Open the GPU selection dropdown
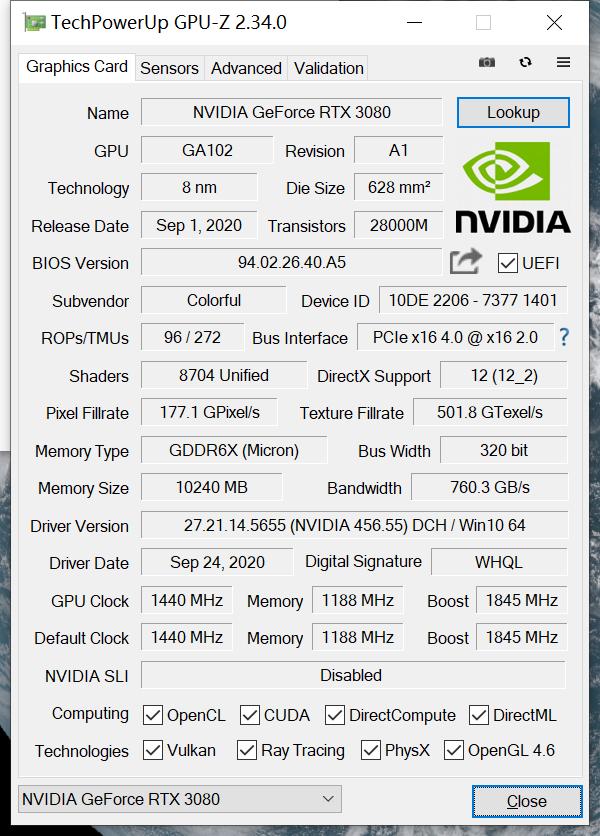 (x=180, y=799)
